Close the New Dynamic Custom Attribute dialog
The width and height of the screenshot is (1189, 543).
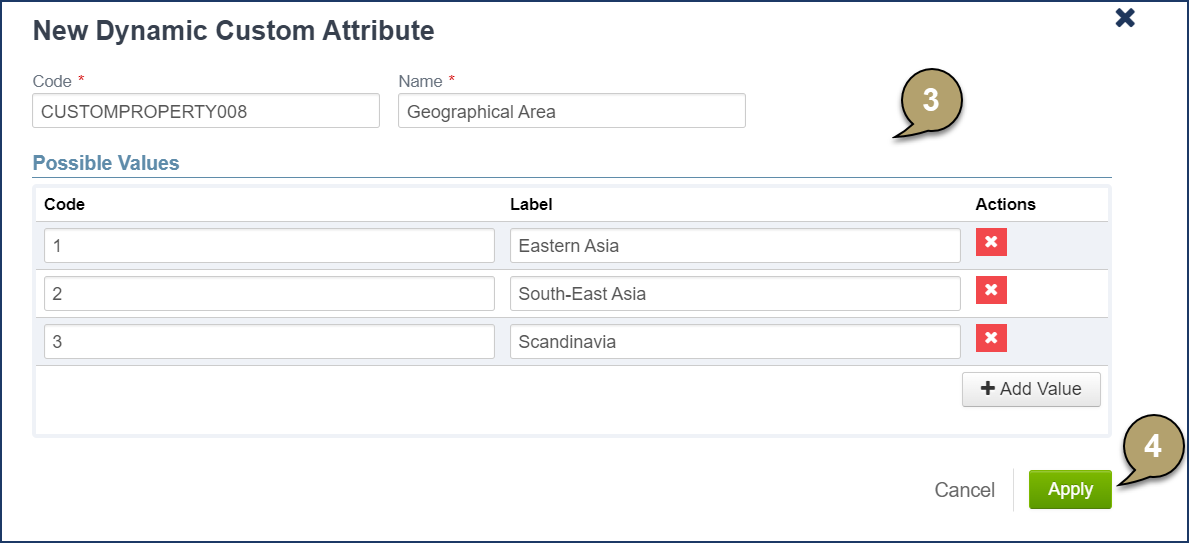click(x=1125, y=18)
